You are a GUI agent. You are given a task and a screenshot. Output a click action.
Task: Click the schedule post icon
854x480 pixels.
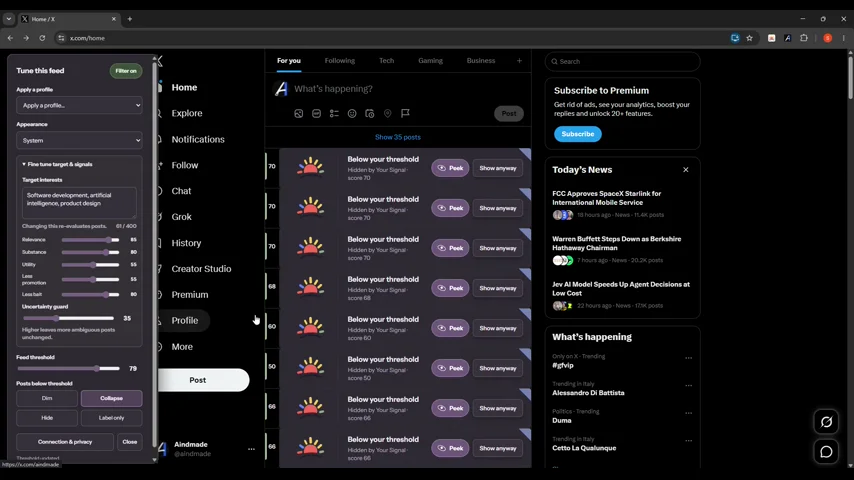click(370, 113)
